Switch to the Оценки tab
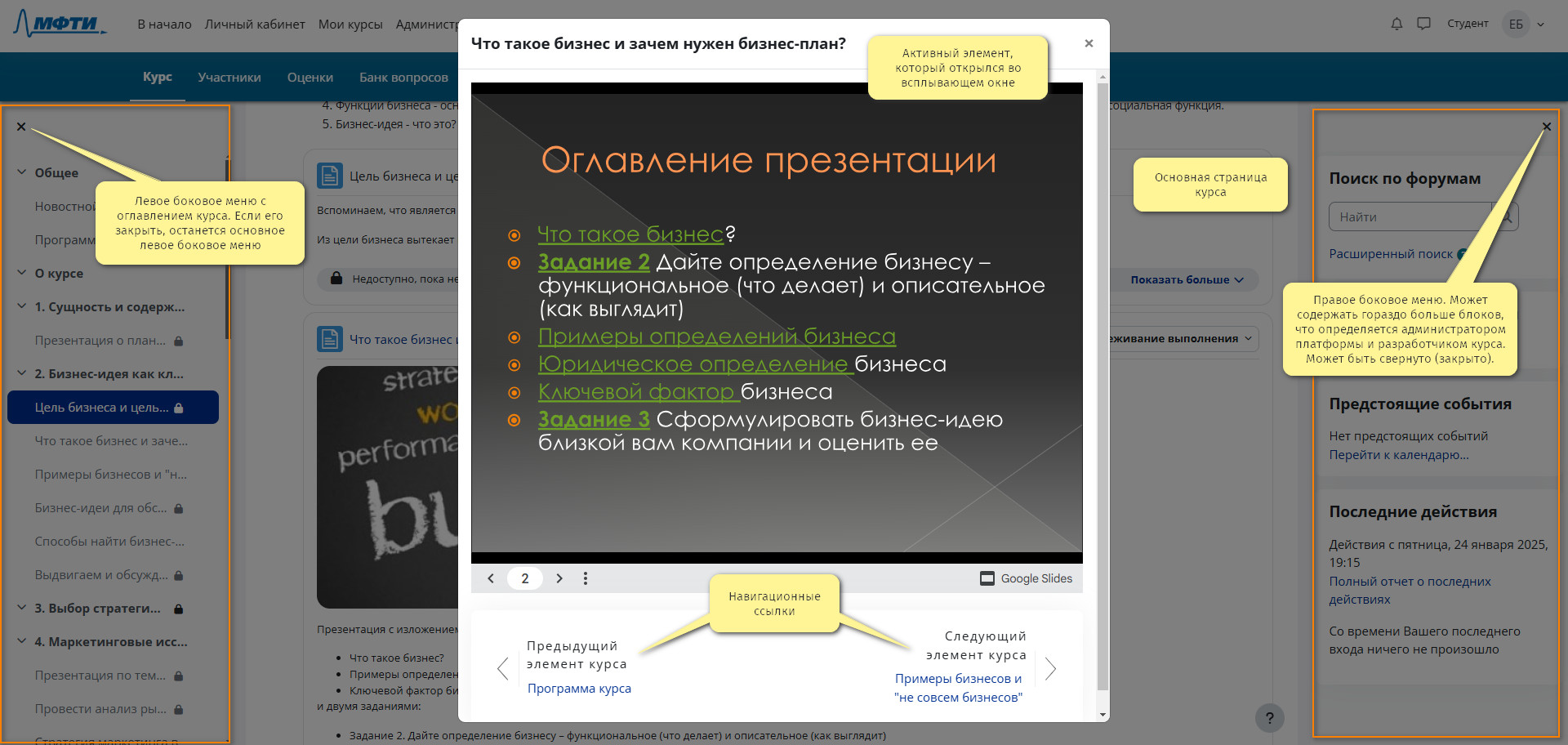 click(x=310, y=77)
